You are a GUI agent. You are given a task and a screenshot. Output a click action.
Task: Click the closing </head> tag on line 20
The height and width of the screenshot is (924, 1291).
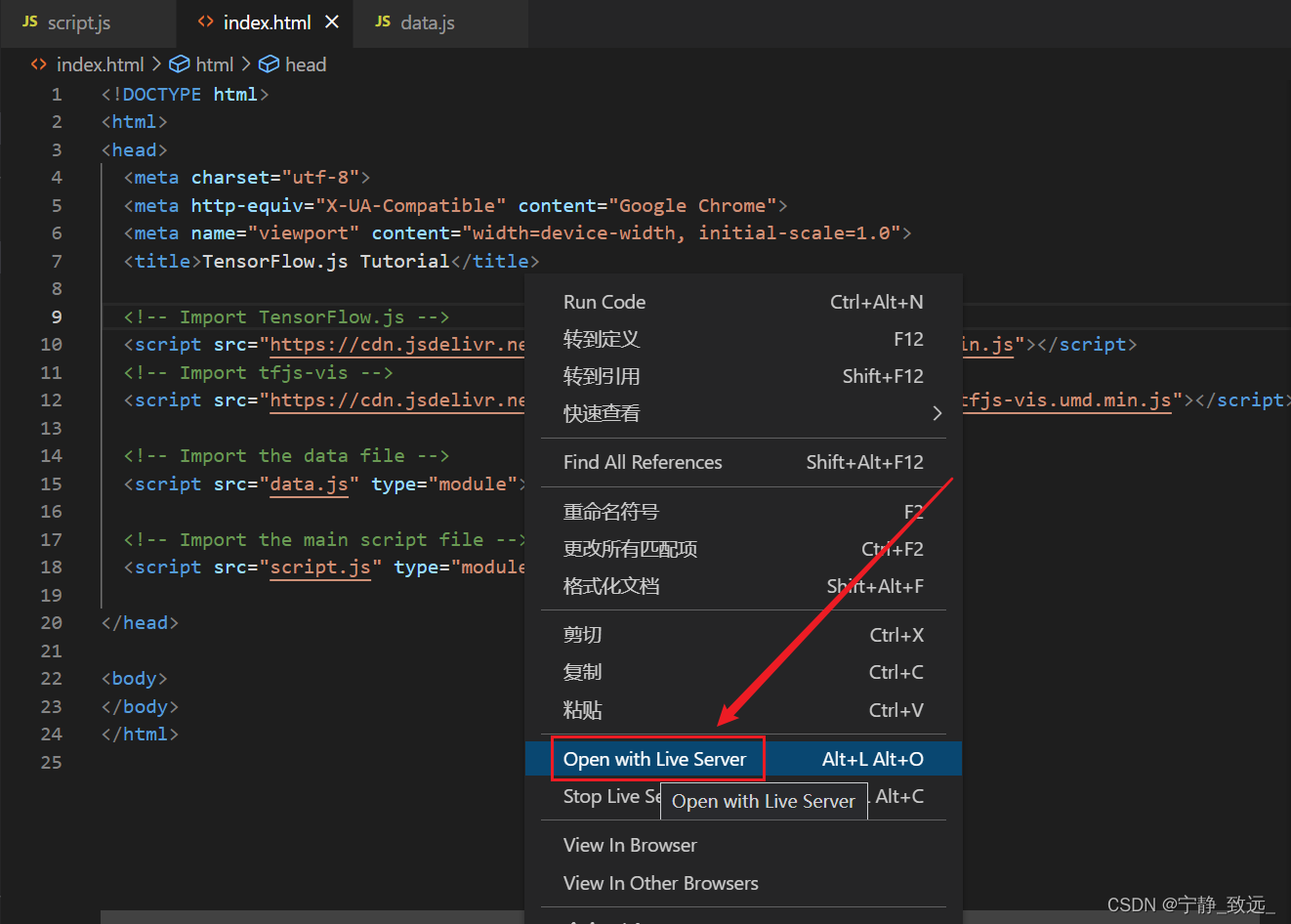pyautogui.click(x=140, y=622)
